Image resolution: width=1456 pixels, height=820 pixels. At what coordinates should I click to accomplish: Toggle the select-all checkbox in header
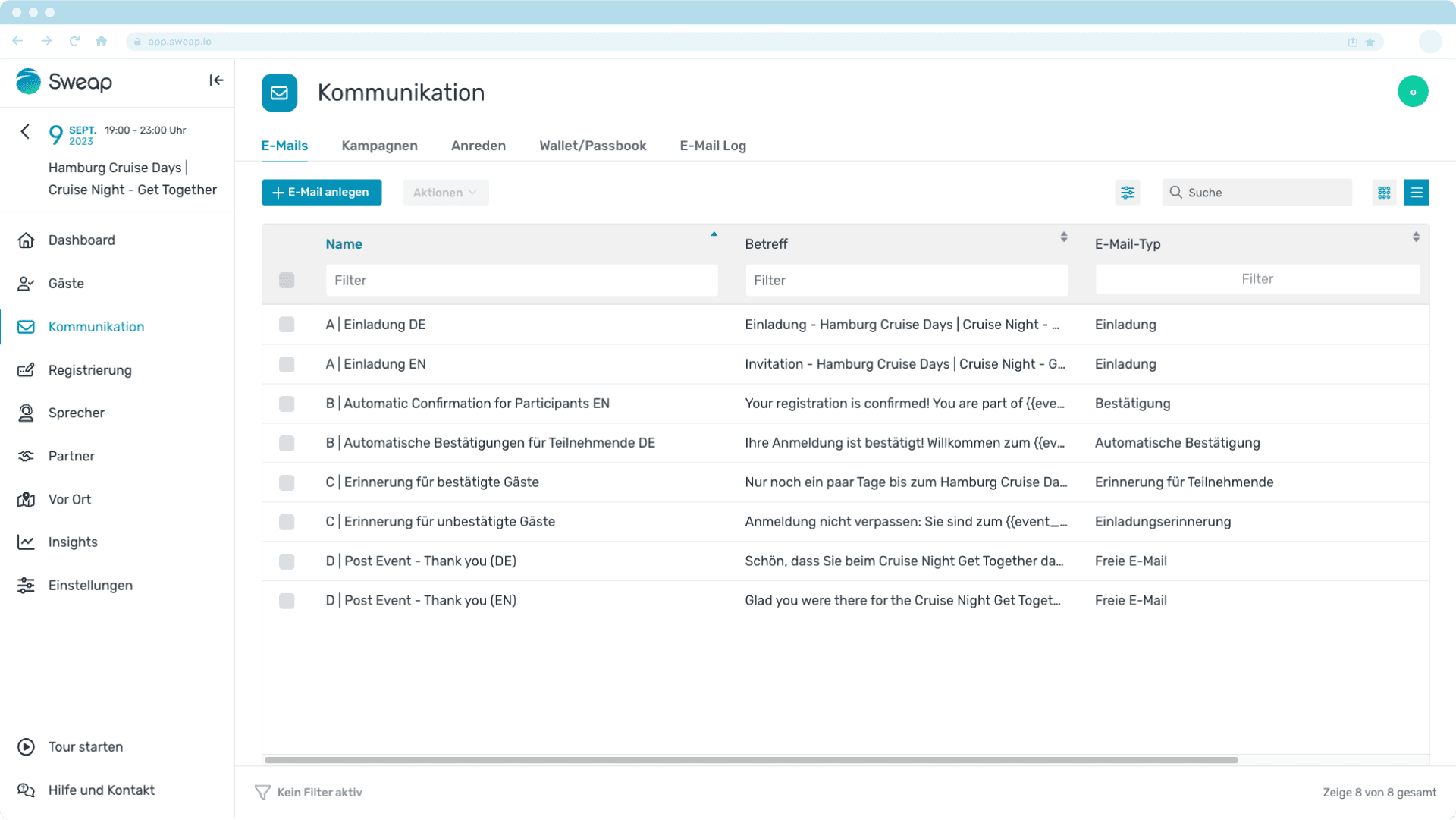pos(287,281)
